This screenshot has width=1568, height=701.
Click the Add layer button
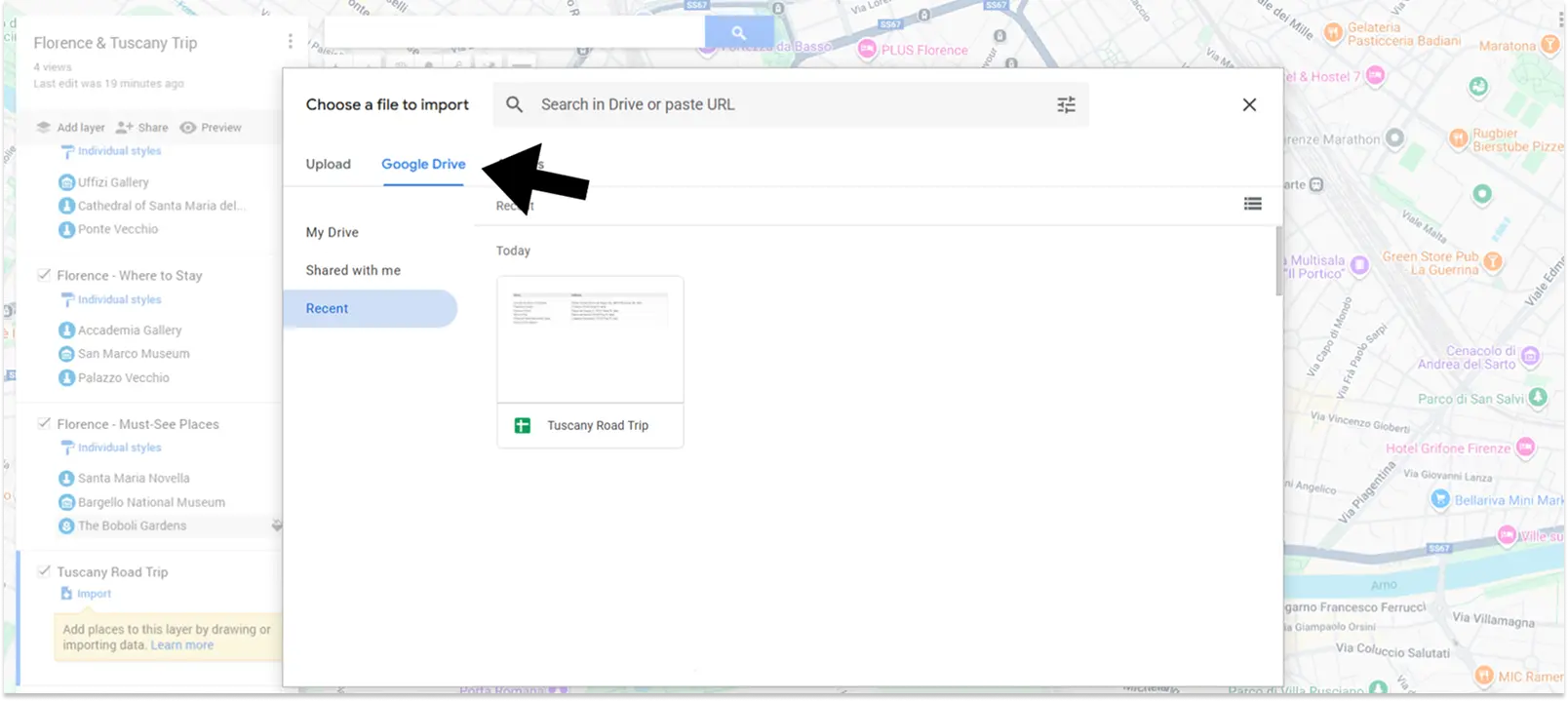point(70,128)
